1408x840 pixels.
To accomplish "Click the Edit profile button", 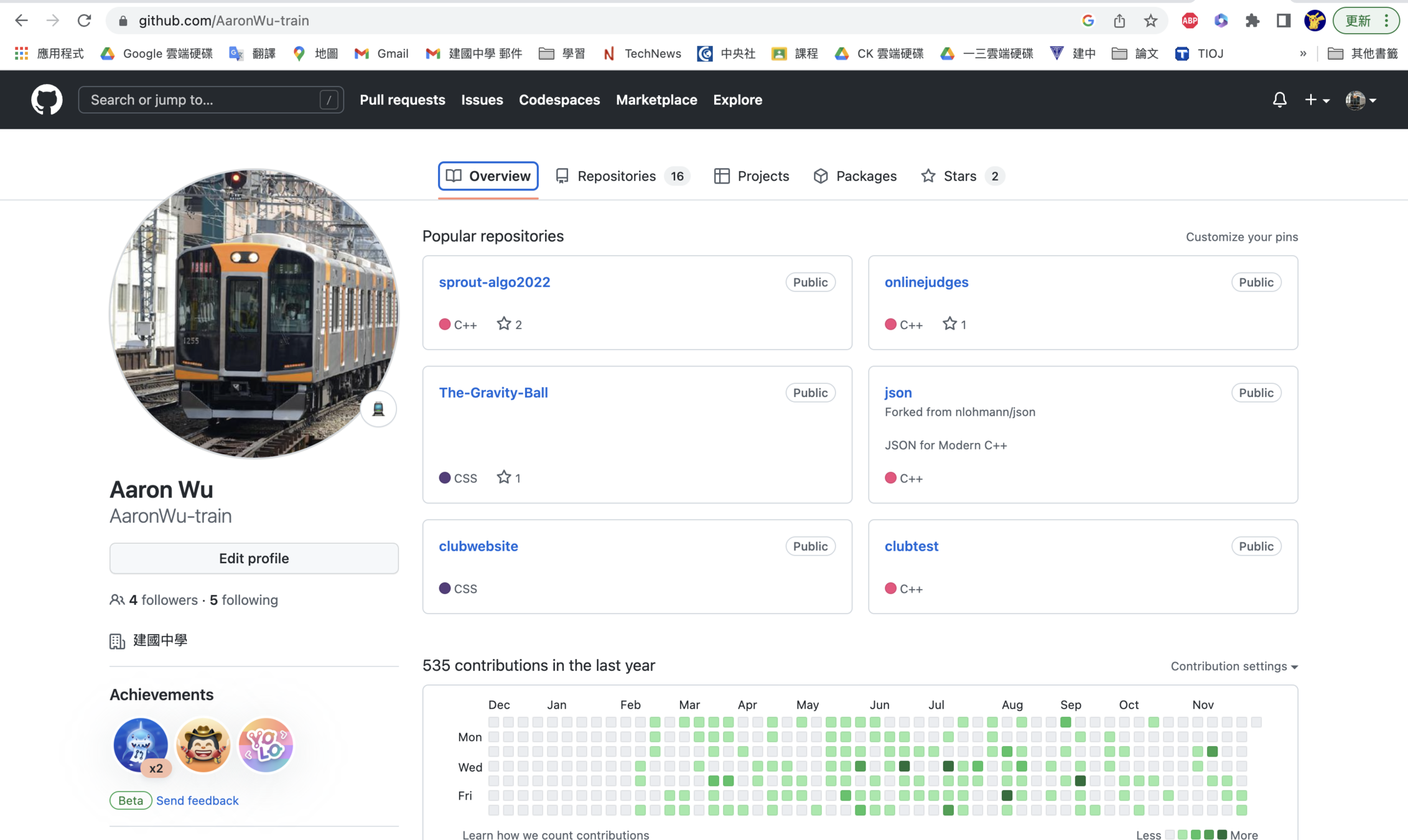I will [x=254, y=558].
